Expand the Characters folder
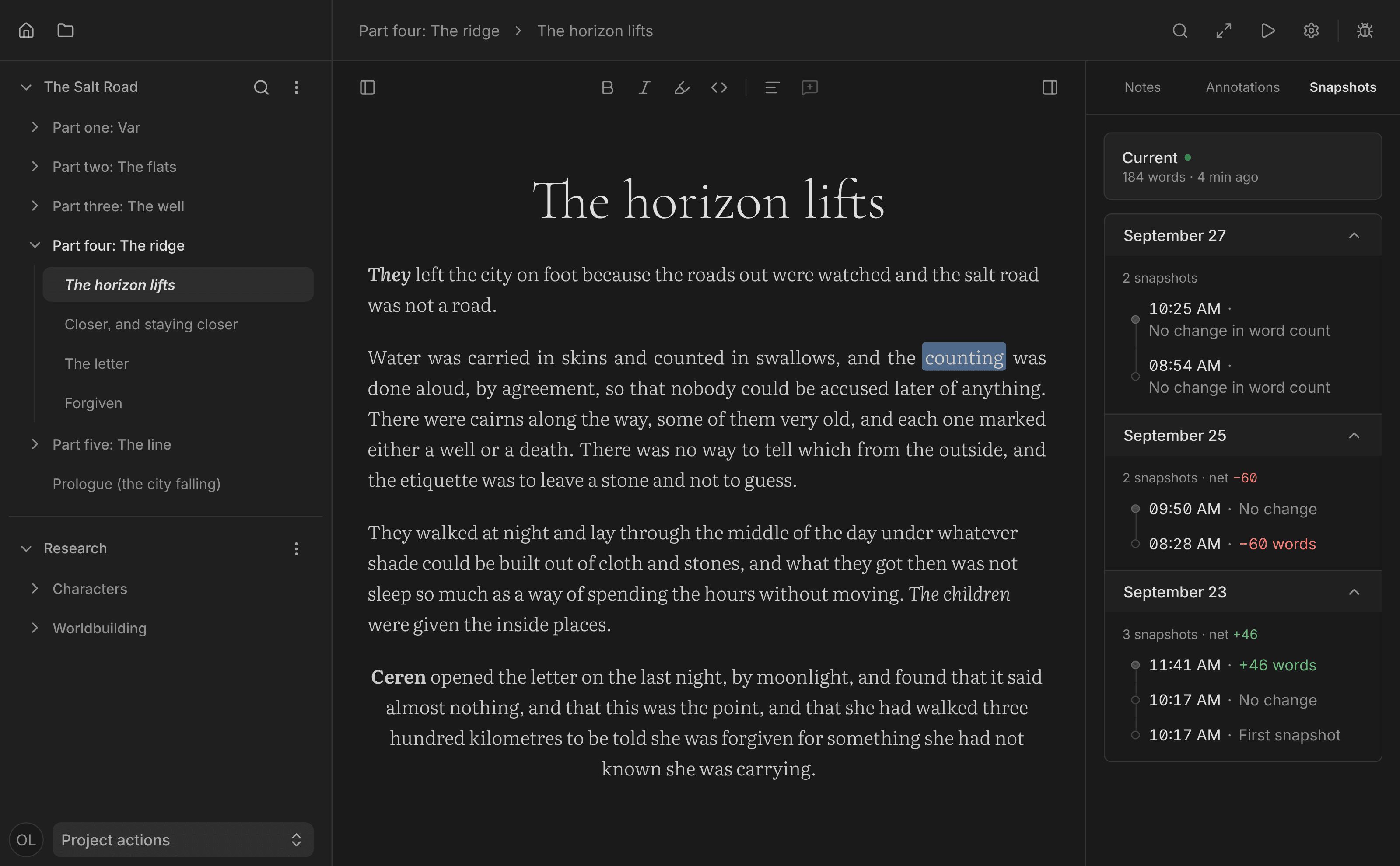The width and height of the screenshot is (1400, 866). 35,589
